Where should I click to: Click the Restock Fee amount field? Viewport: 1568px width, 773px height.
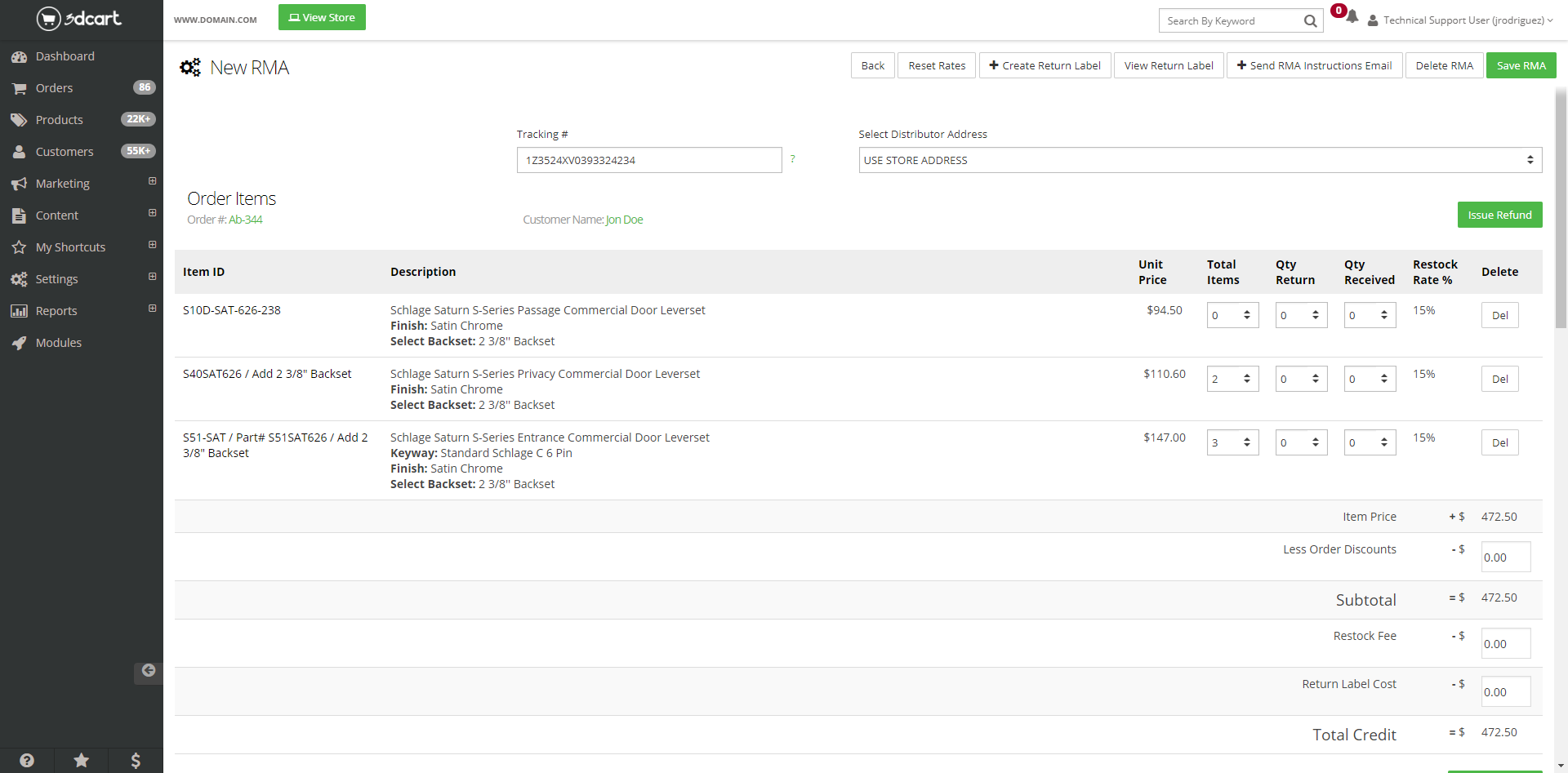(1505, 644)
